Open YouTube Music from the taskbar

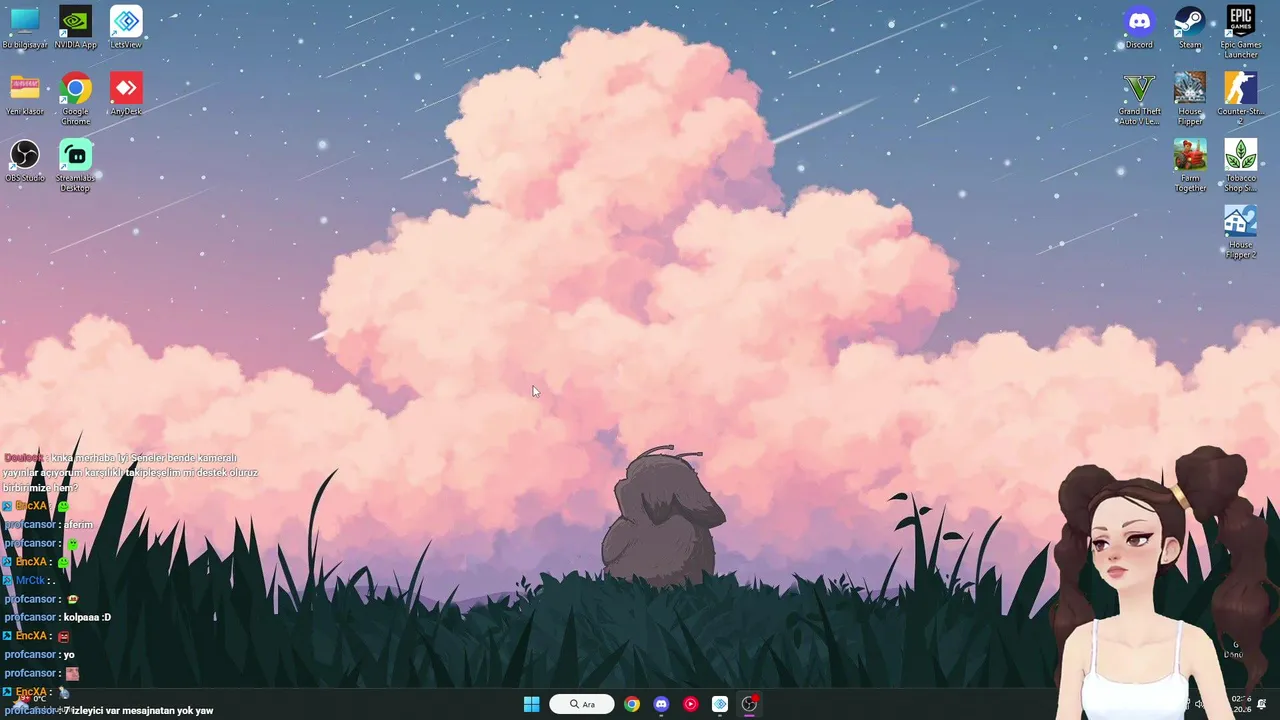[x=690, y=704]
